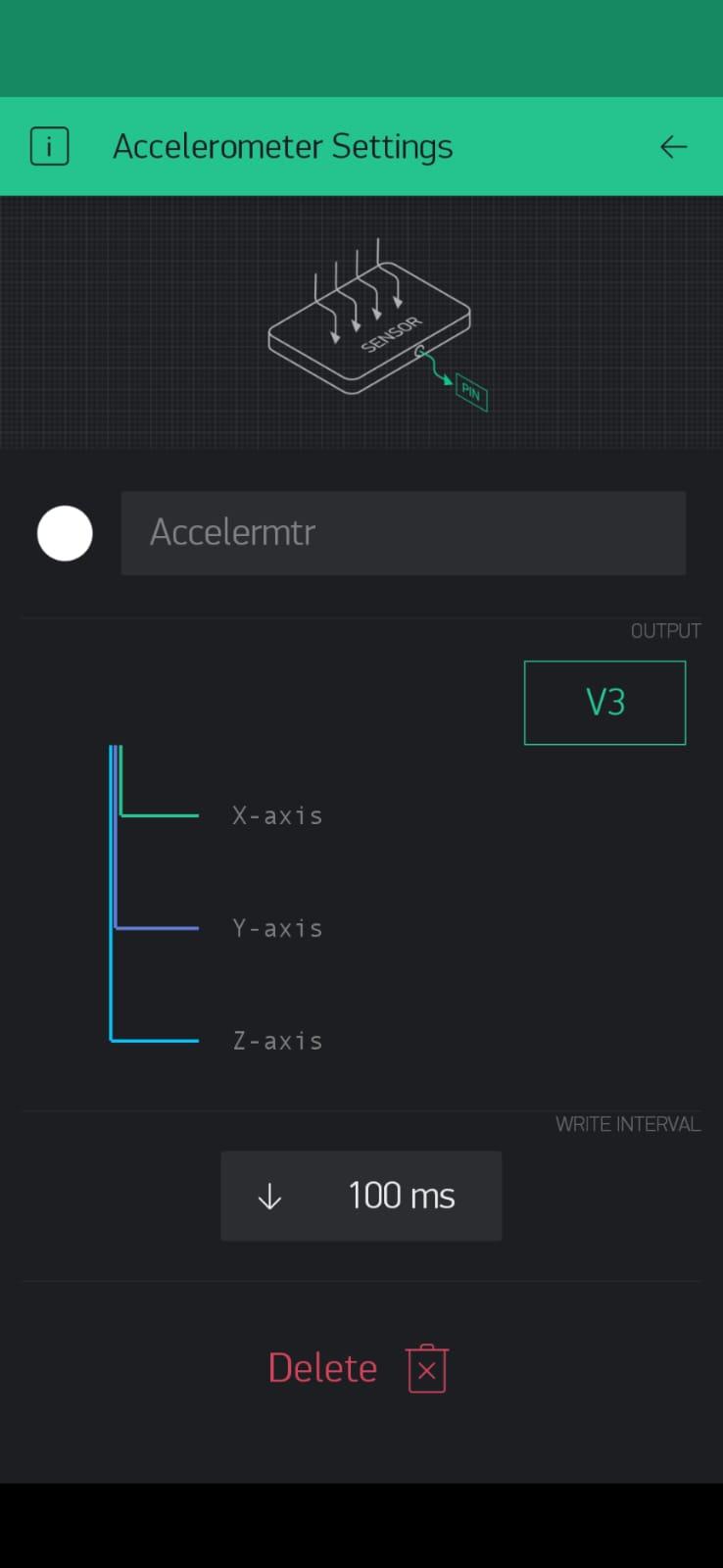The height and width of the screenshot is (1568, 723).
Task: Open the V3 output pin selector
Action: [604, 703]
